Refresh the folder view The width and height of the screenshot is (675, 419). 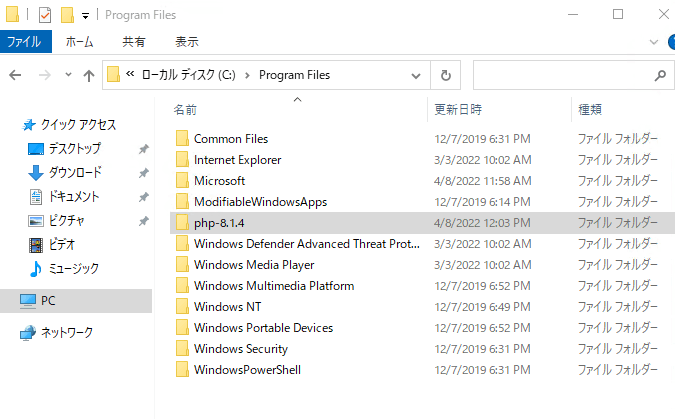click(x=446, y=75)
